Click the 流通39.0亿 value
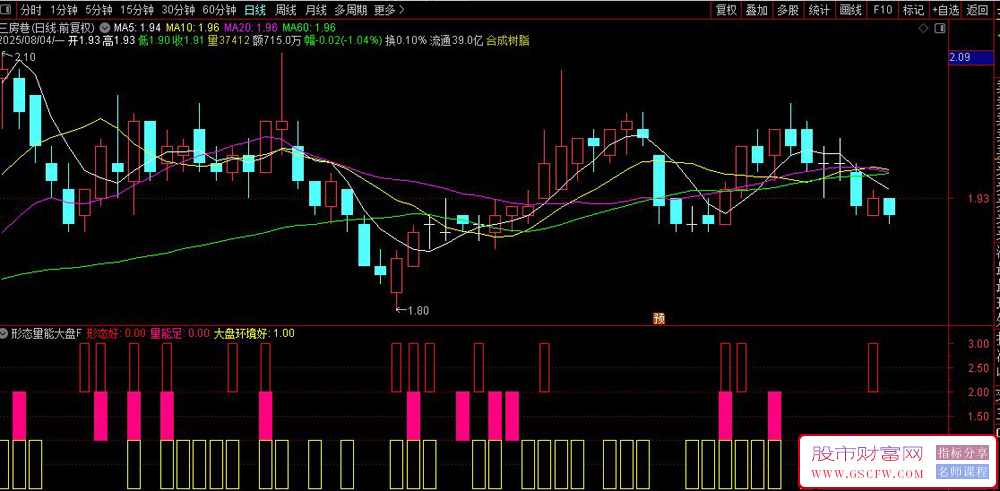This screenshot has width=1000, height=491. pyautogui.click(x=456, y=41)
